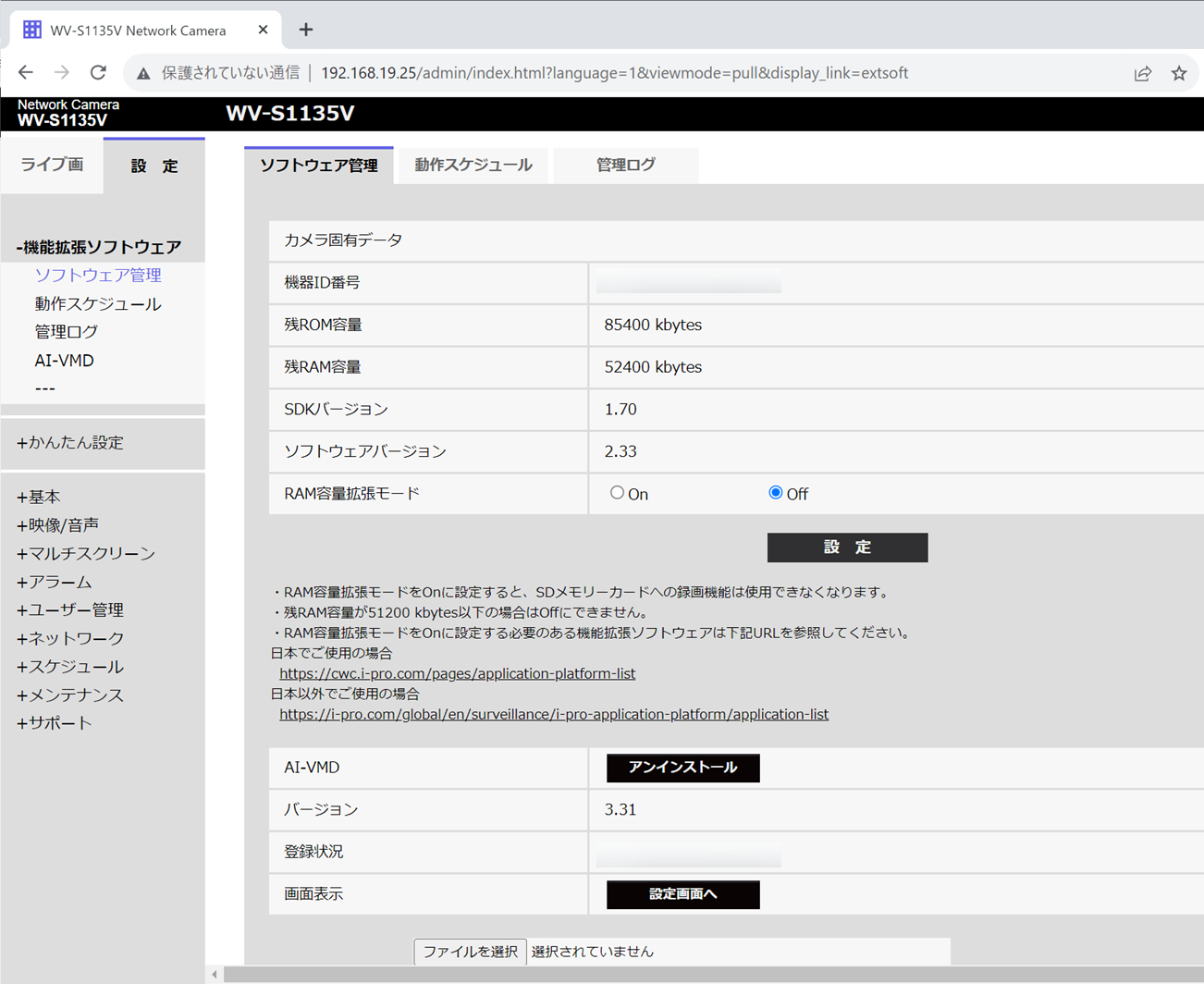
Task: Expand the かんたん設定 section
Action: tap(70, 443)
